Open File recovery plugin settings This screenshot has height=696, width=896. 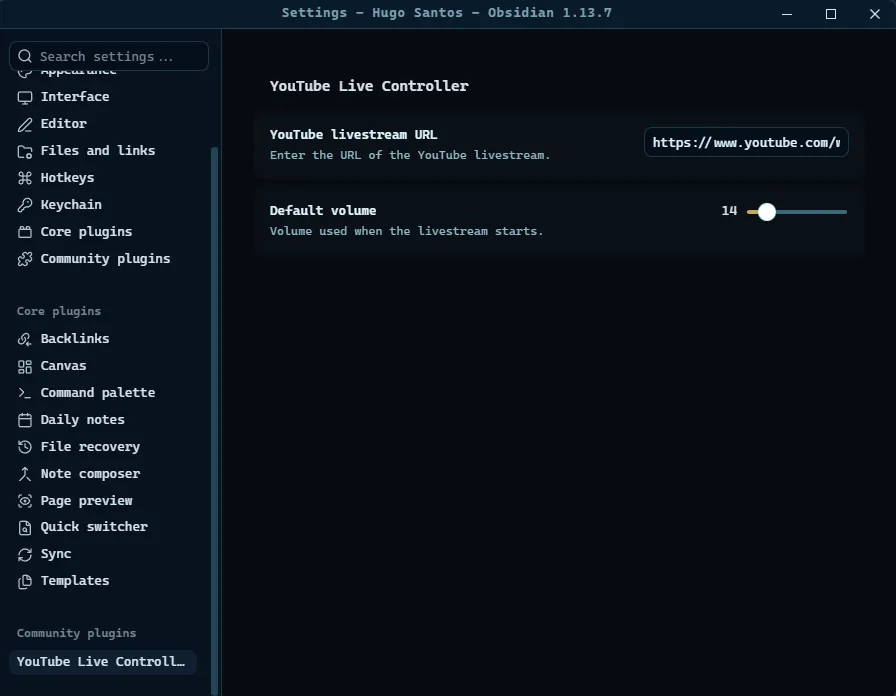[x=103, y=446]
